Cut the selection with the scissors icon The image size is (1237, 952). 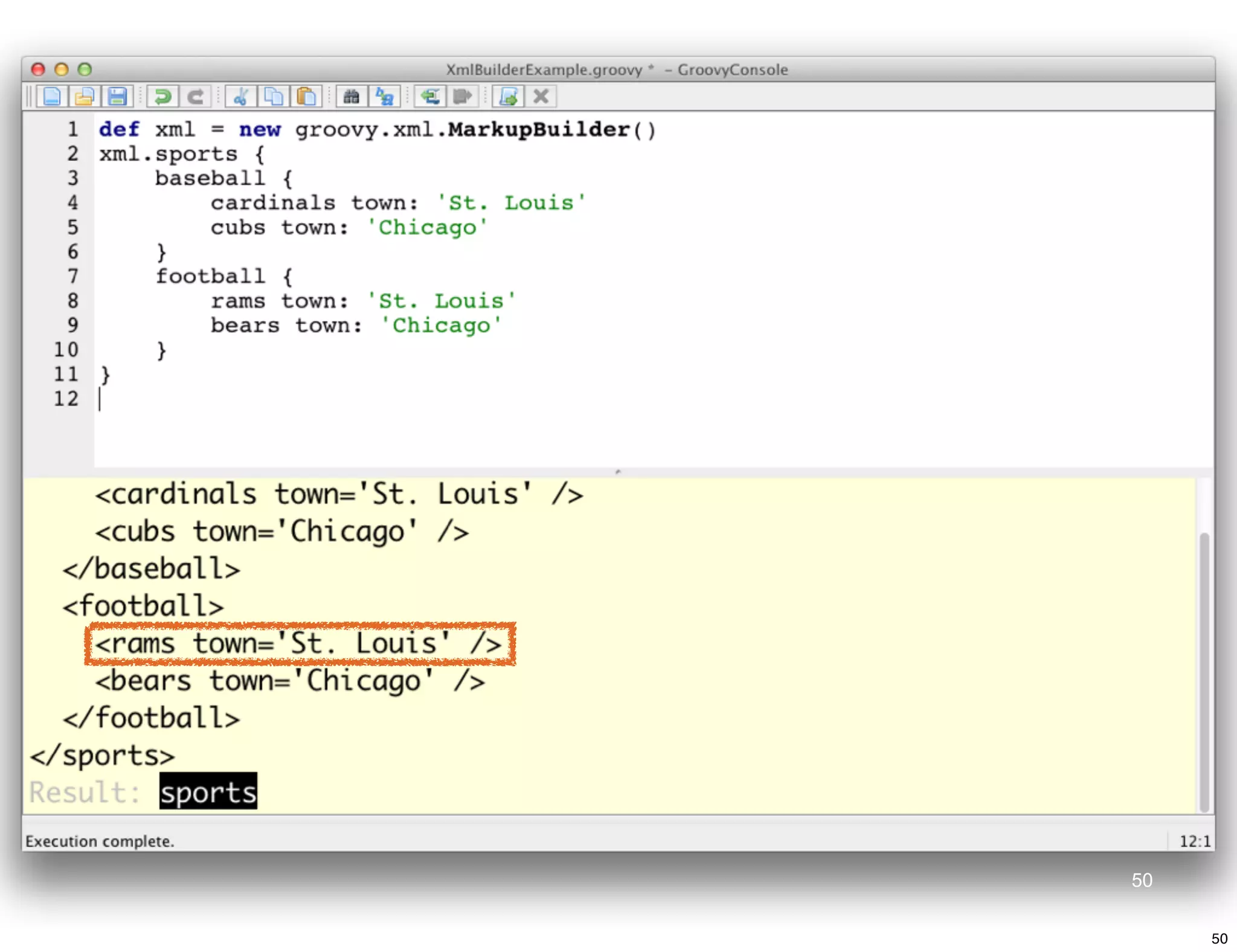pos(241,97)
